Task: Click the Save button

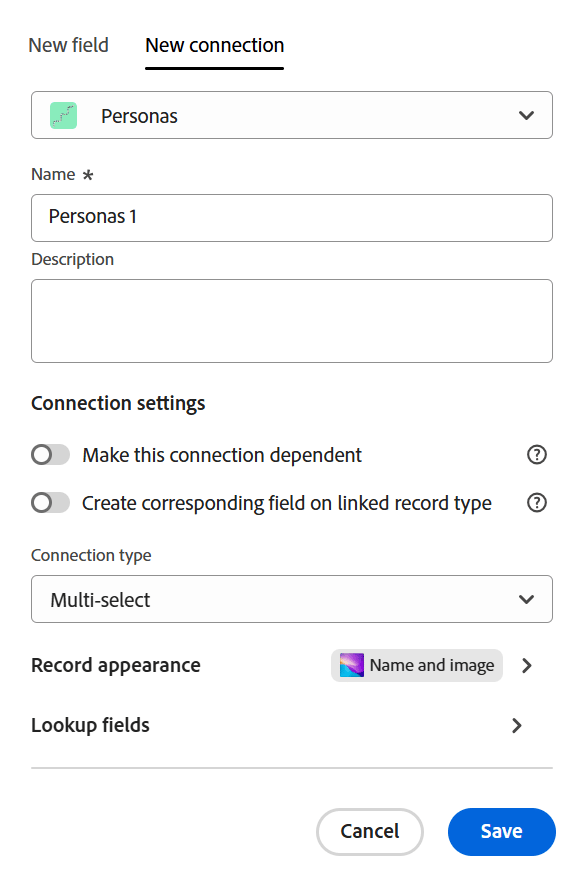Action: click(x=502, y=831)
